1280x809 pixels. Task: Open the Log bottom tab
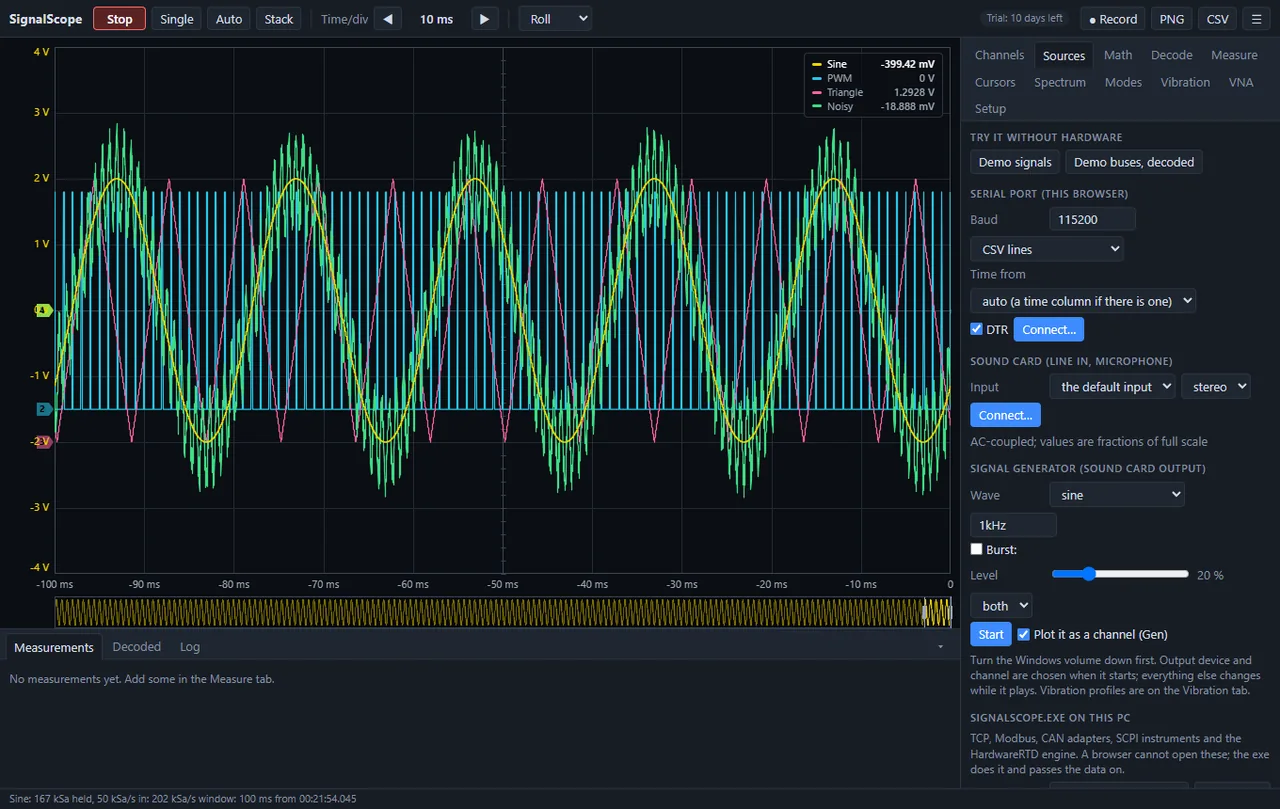[x=190, y=647]
